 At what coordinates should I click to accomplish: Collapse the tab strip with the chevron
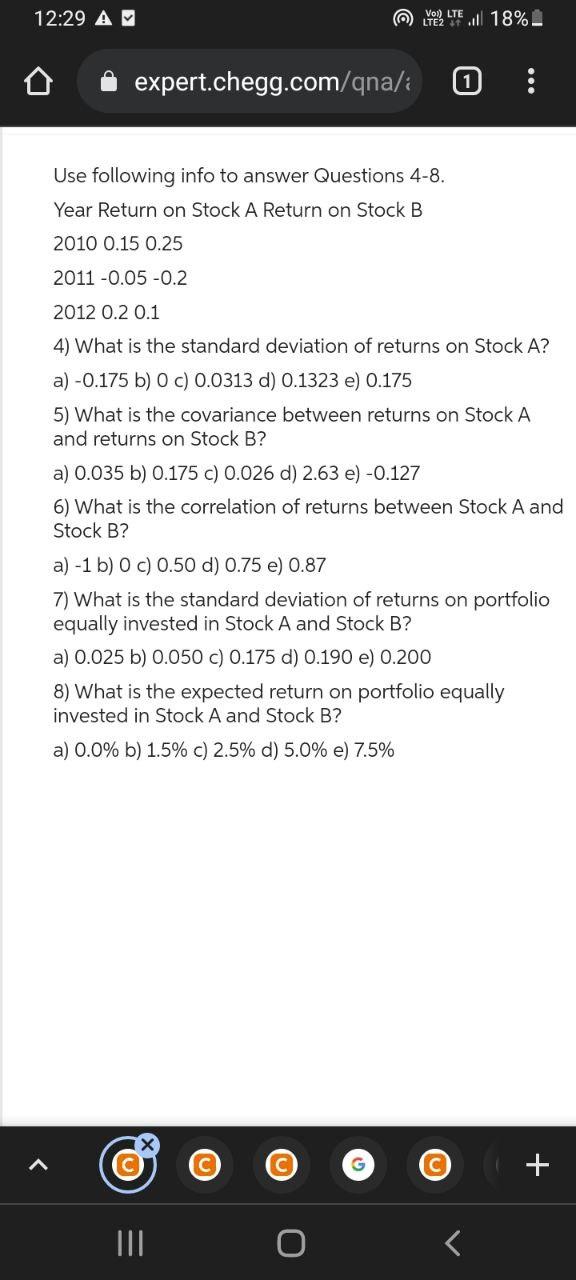pyautogui.click(x=40, y=1164)
